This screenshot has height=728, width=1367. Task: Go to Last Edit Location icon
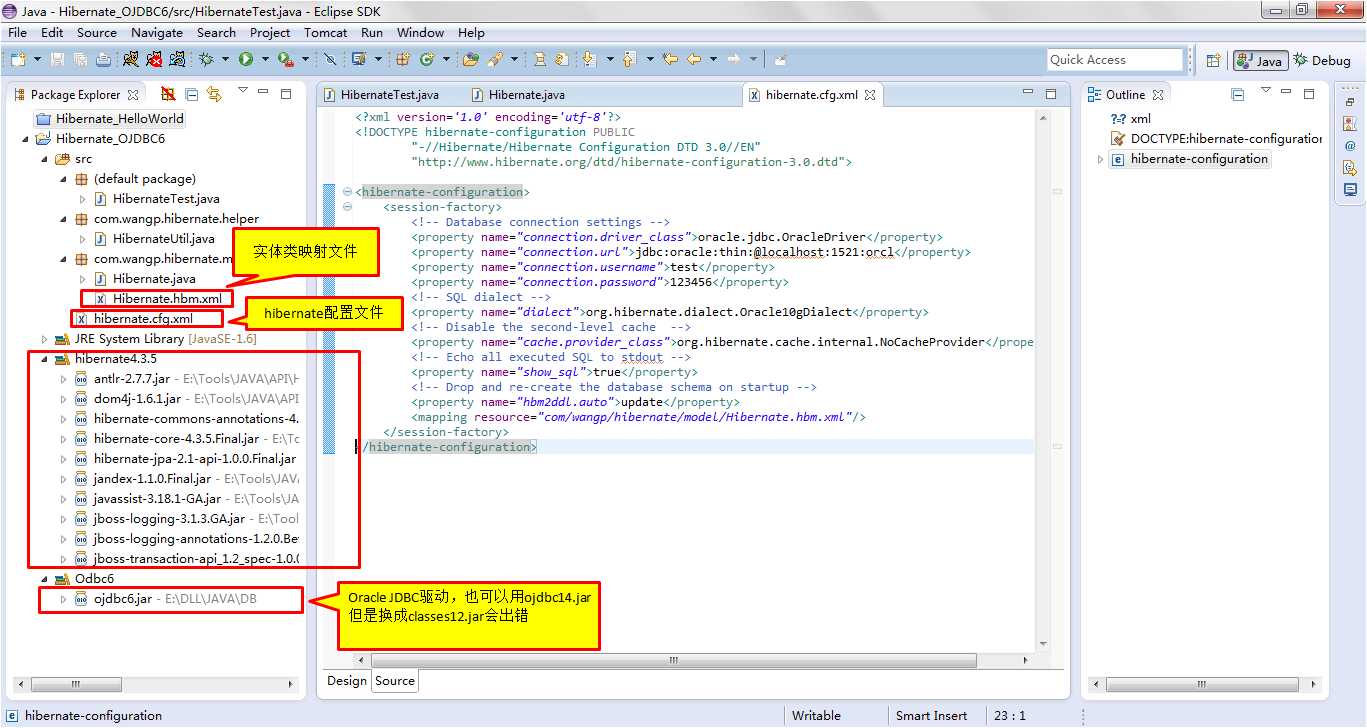(x=670, y=60)
